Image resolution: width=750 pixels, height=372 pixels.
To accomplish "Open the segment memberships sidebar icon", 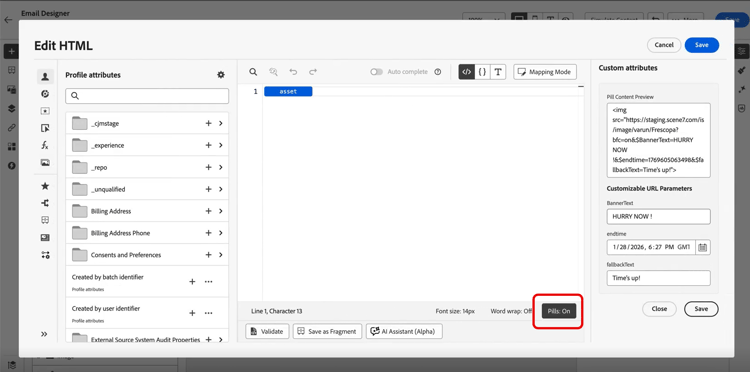I will point(45,94).
